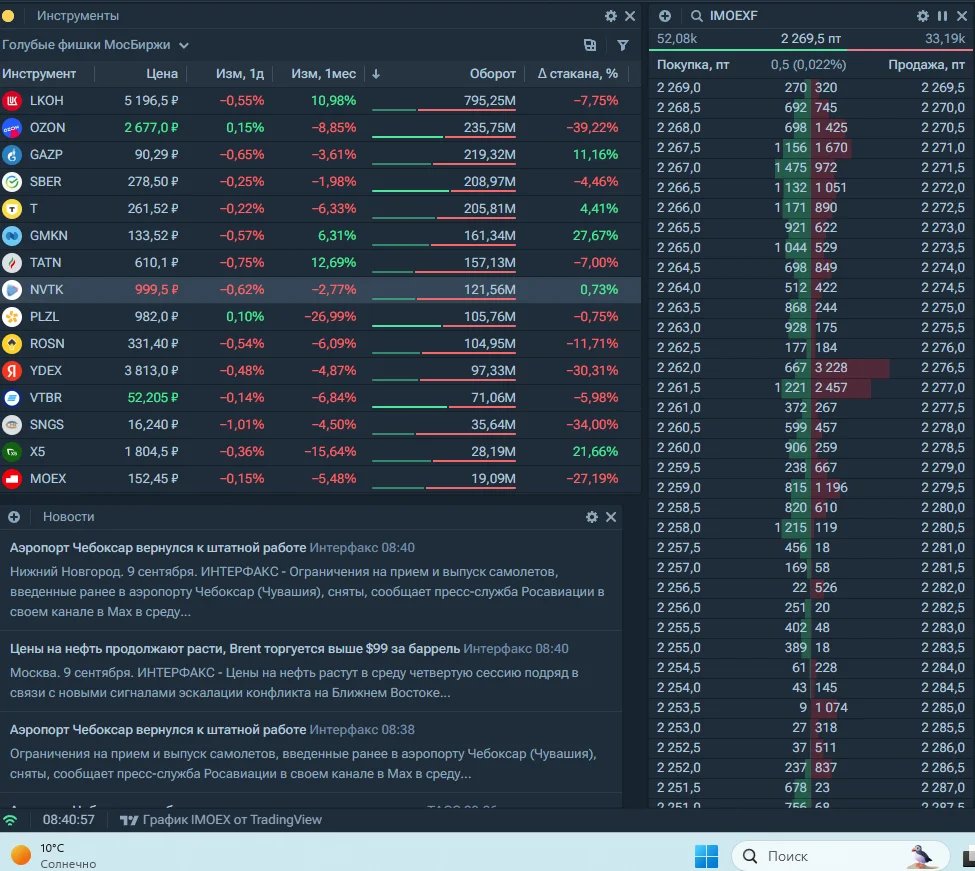Click the clock 08:40:57 in status bar
The height and width of the screenshot is (871, 975).
[69, 820]
